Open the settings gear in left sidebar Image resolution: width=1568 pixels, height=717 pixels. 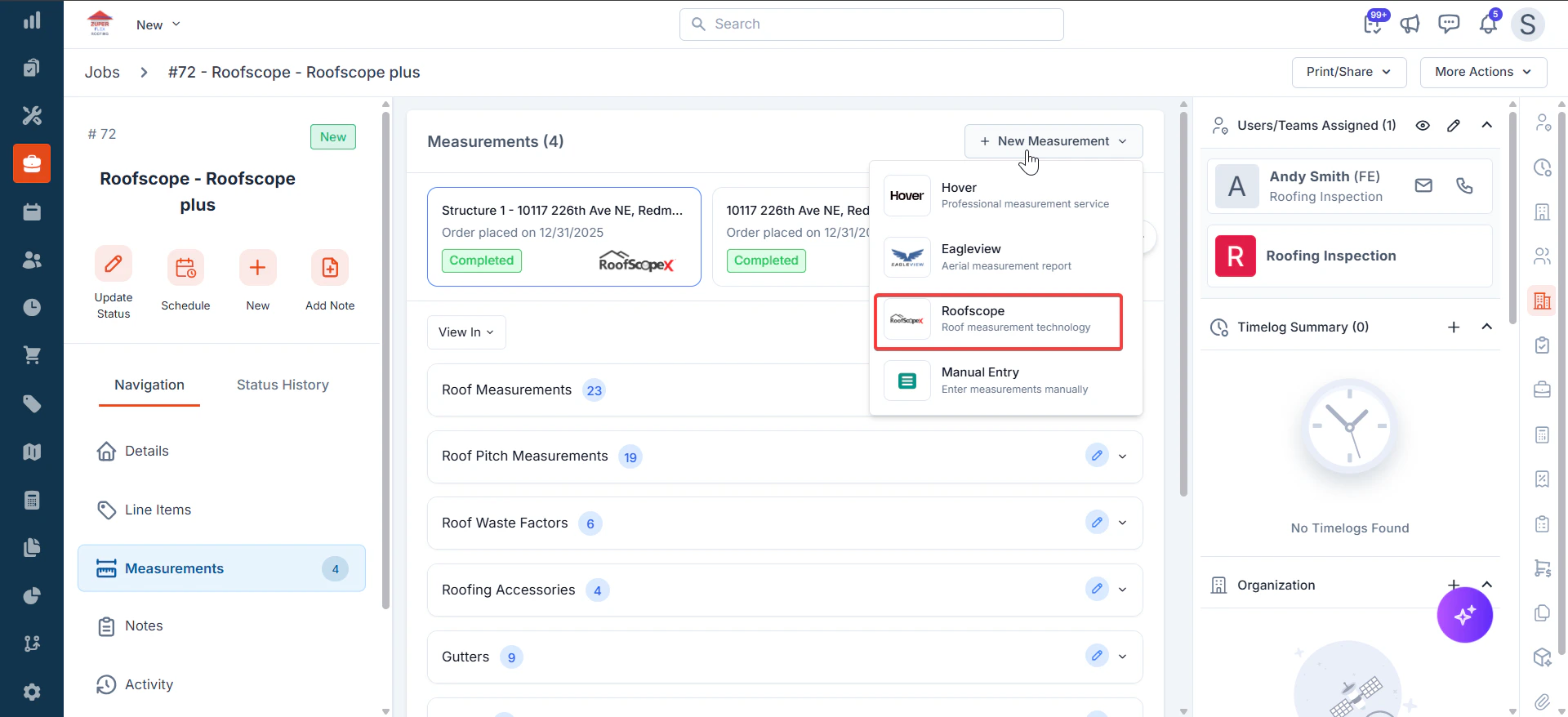pos(32,692)
